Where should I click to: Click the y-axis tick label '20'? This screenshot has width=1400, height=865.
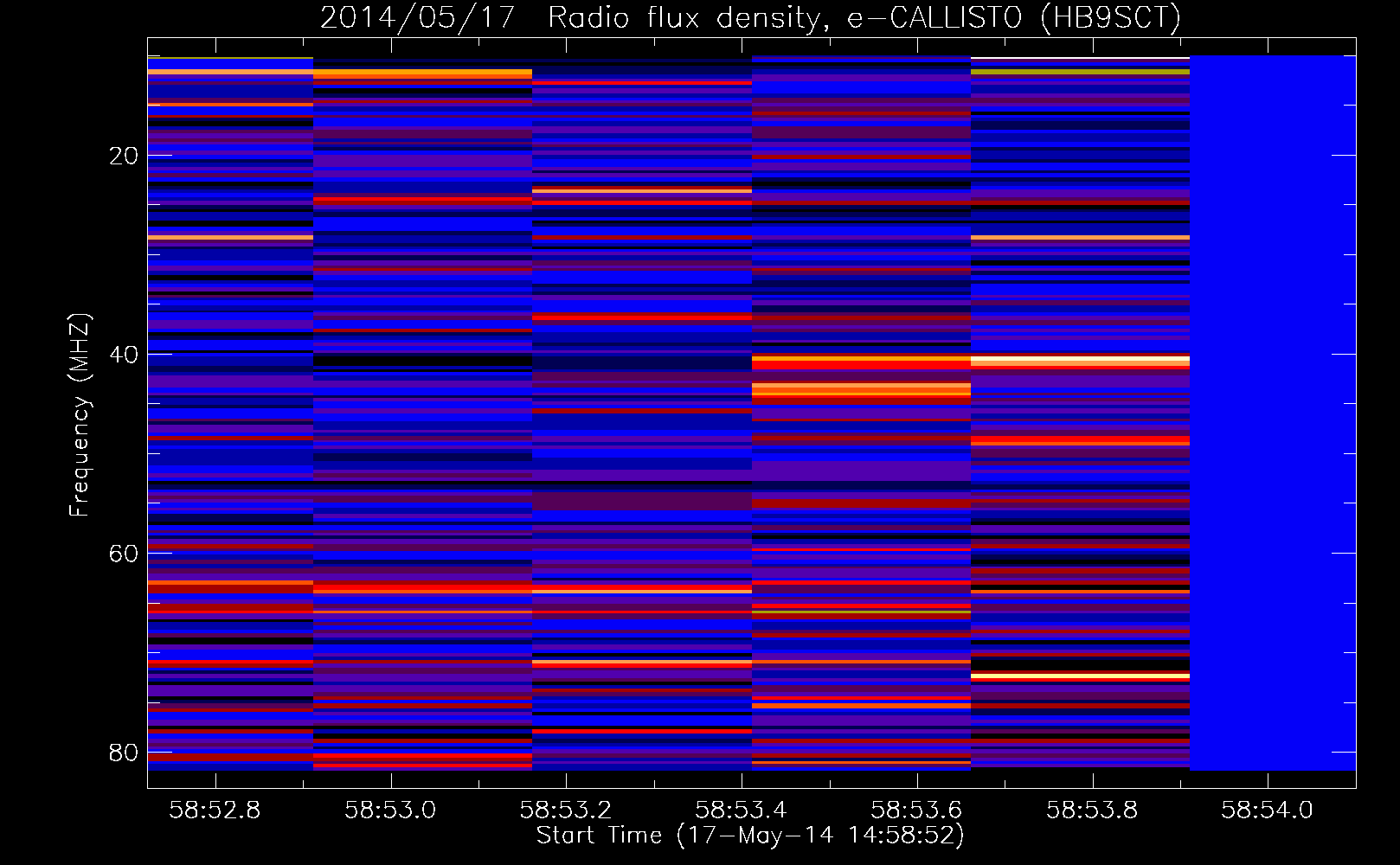124,156
